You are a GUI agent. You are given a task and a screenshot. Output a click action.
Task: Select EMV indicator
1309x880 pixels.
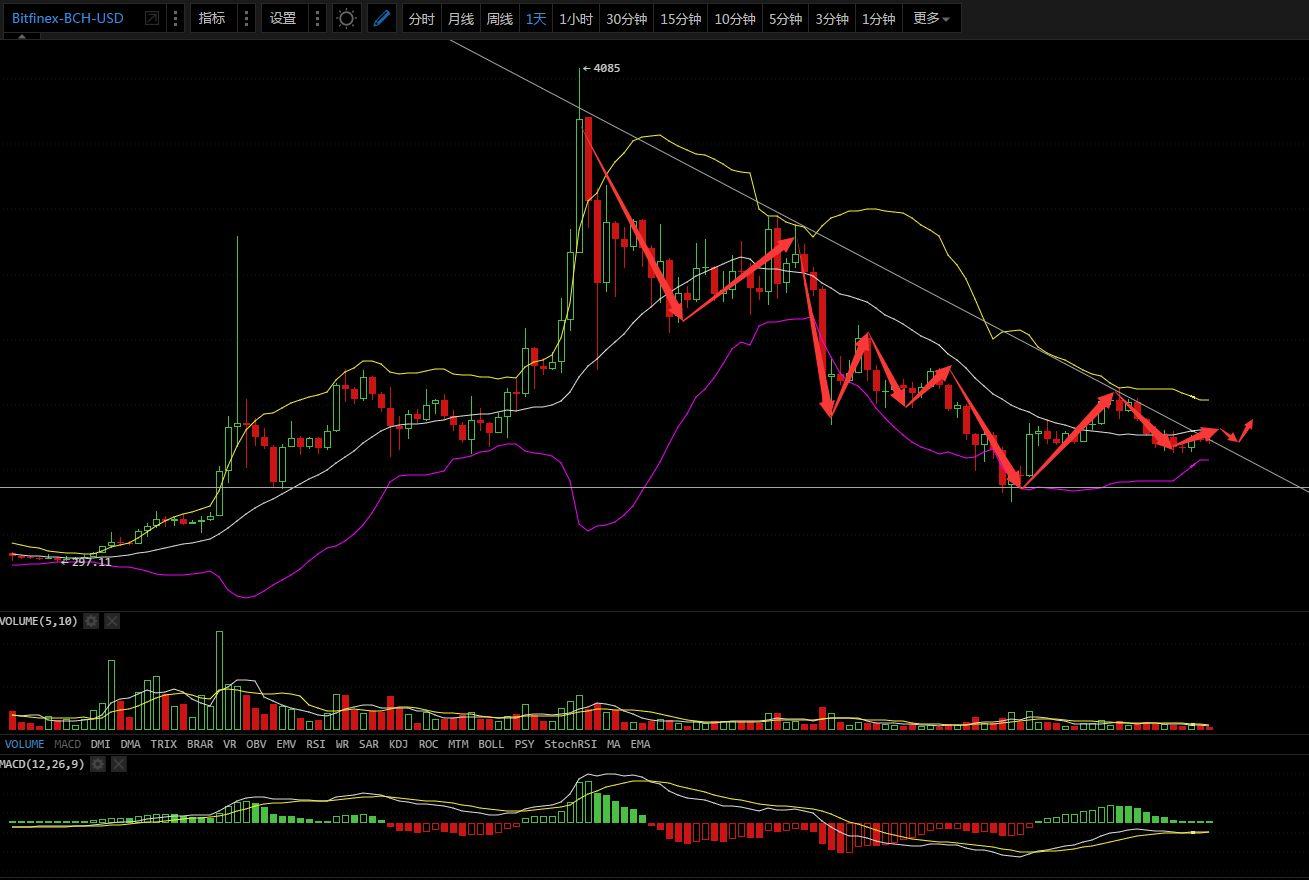click(286, 744)
